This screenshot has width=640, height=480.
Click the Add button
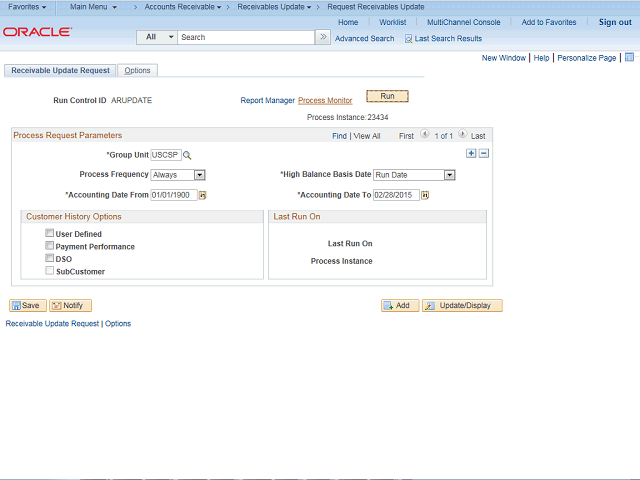coord(400,306)
